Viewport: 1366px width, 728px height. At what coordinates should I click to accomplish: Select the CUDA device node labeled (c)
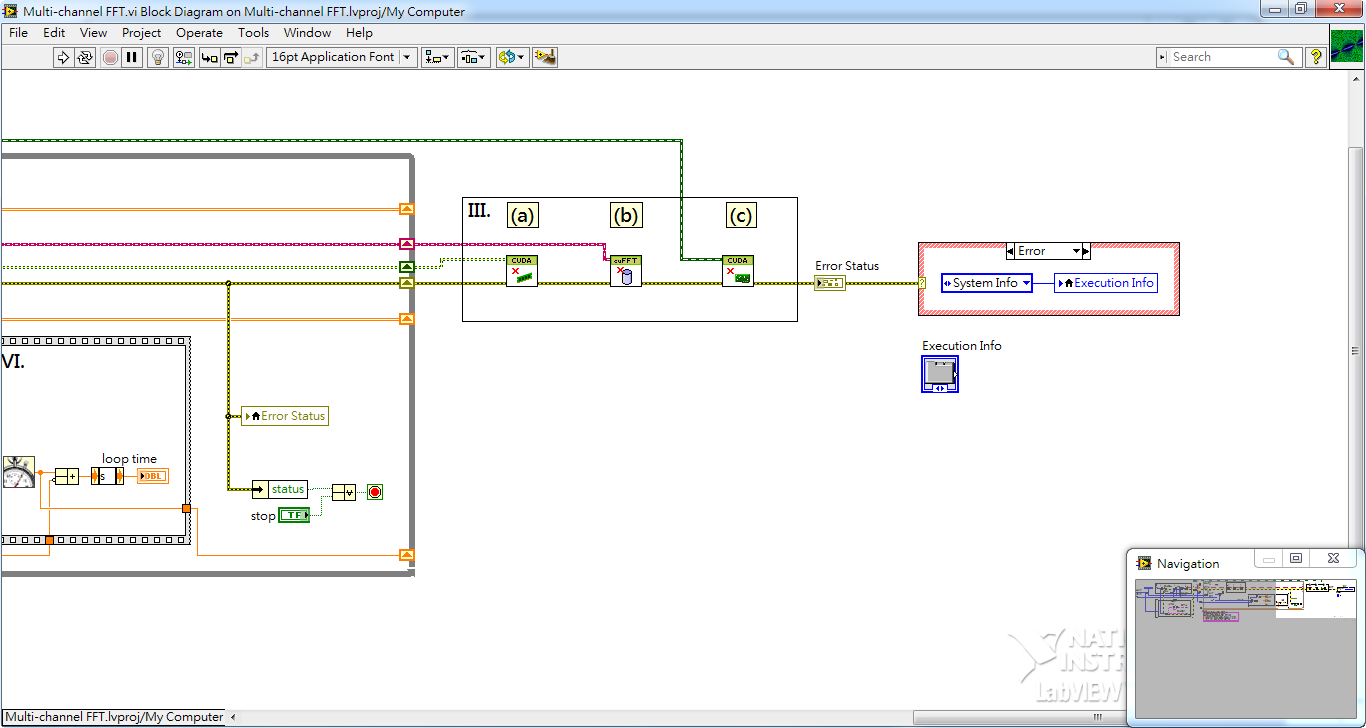tap(738, 270)
